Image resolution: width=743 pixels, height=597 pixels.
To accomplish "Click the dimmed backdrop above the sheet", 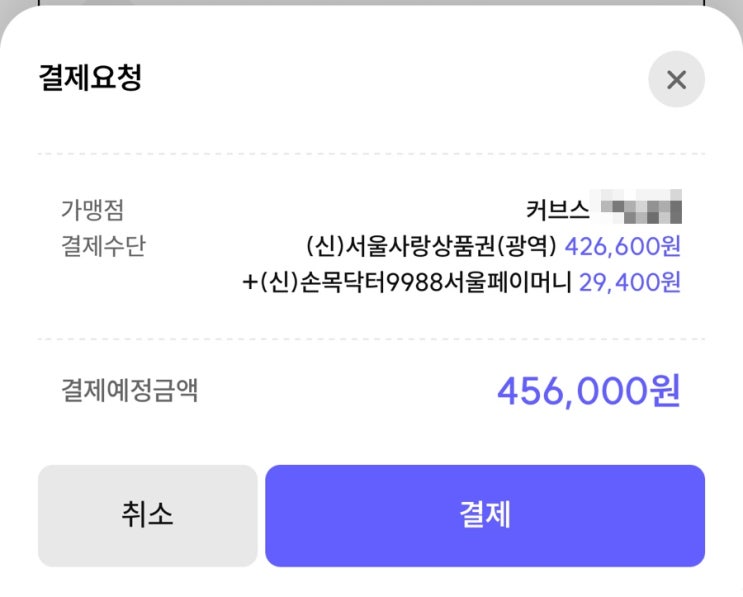I will click(x=15, y=6).
